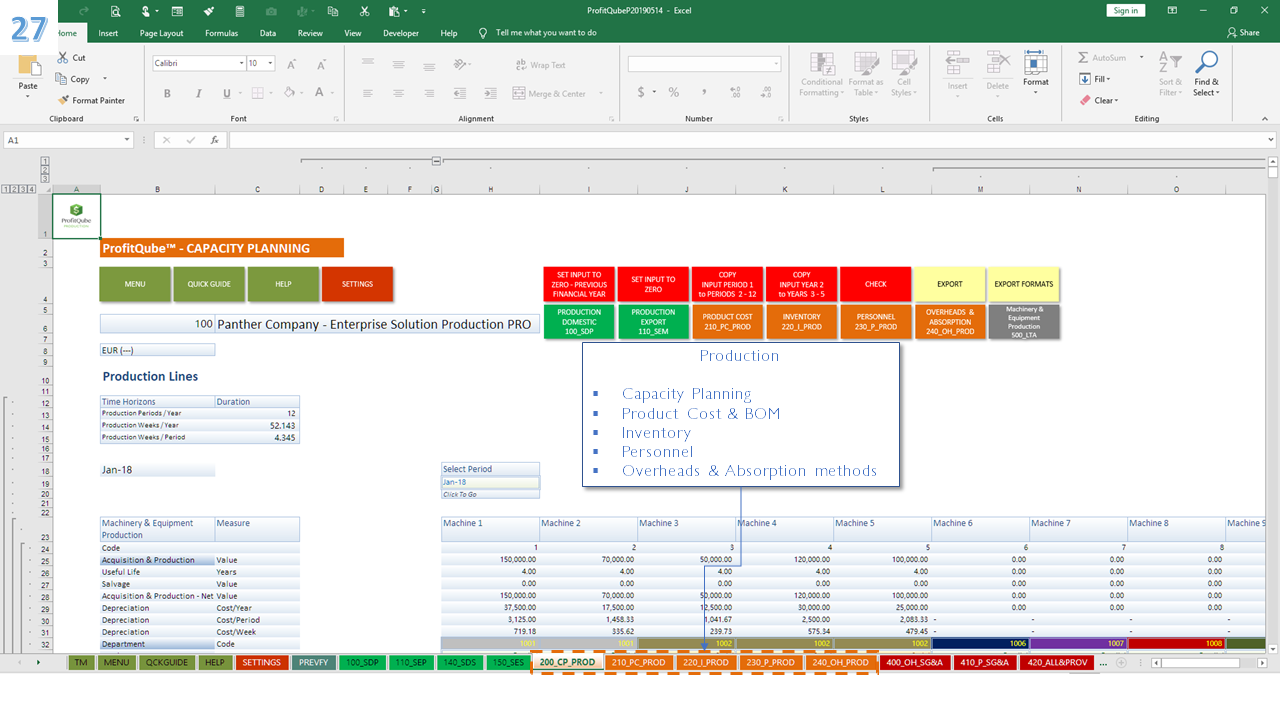Click the yellow EXPORT button

(x=949, y=284)
